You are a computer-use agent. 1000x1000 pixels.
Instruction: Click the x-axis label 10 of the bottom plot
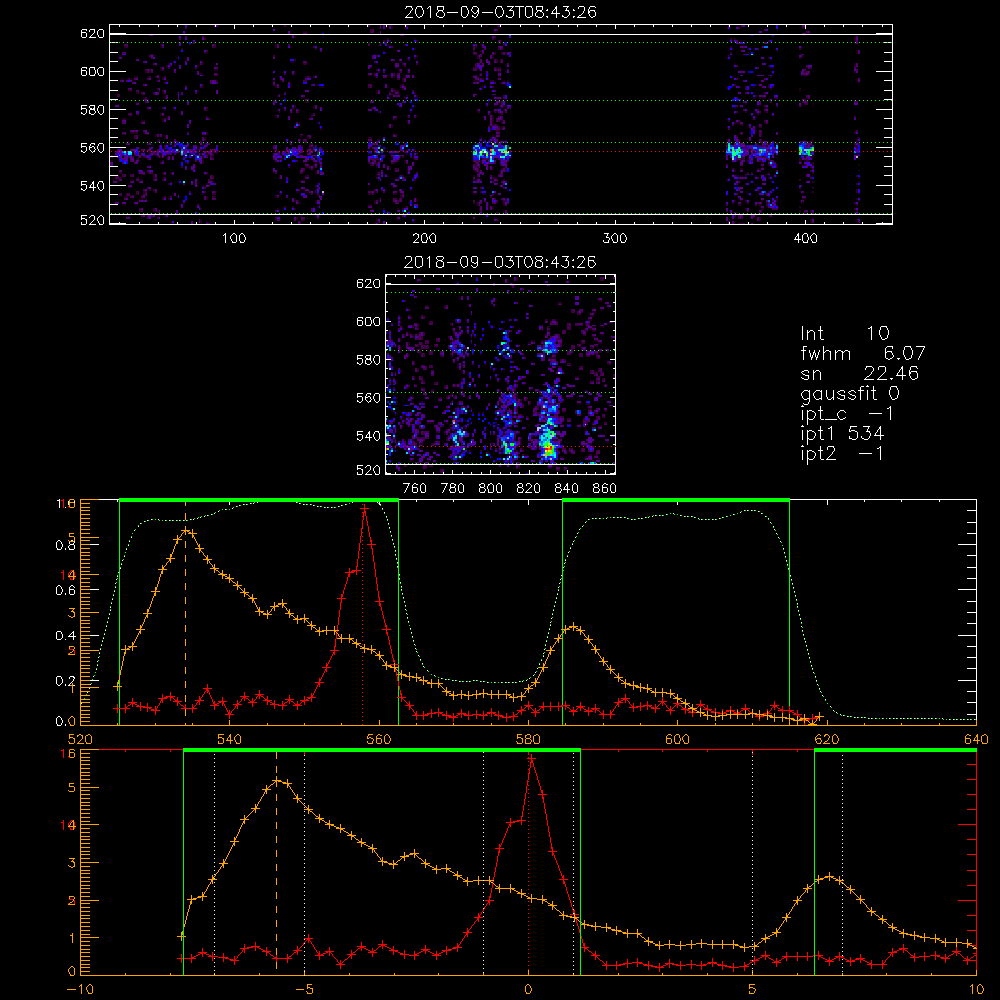click(976, 990)
